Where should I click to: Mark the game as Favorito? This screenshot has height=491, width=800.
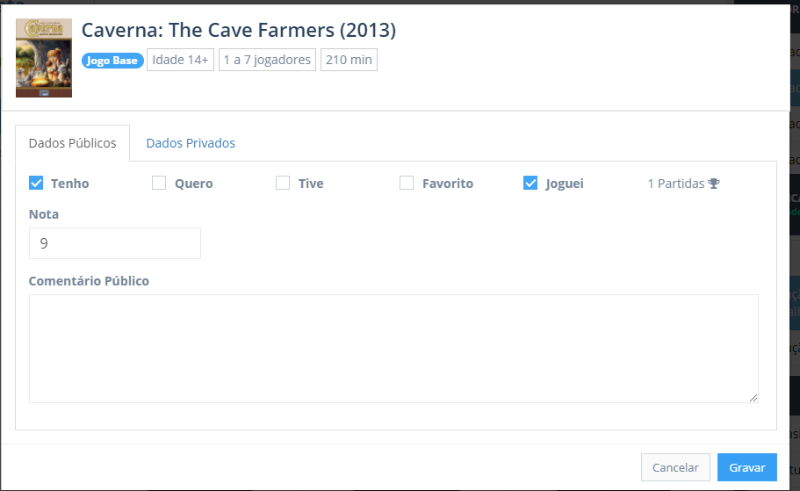[x=407, y=183]
